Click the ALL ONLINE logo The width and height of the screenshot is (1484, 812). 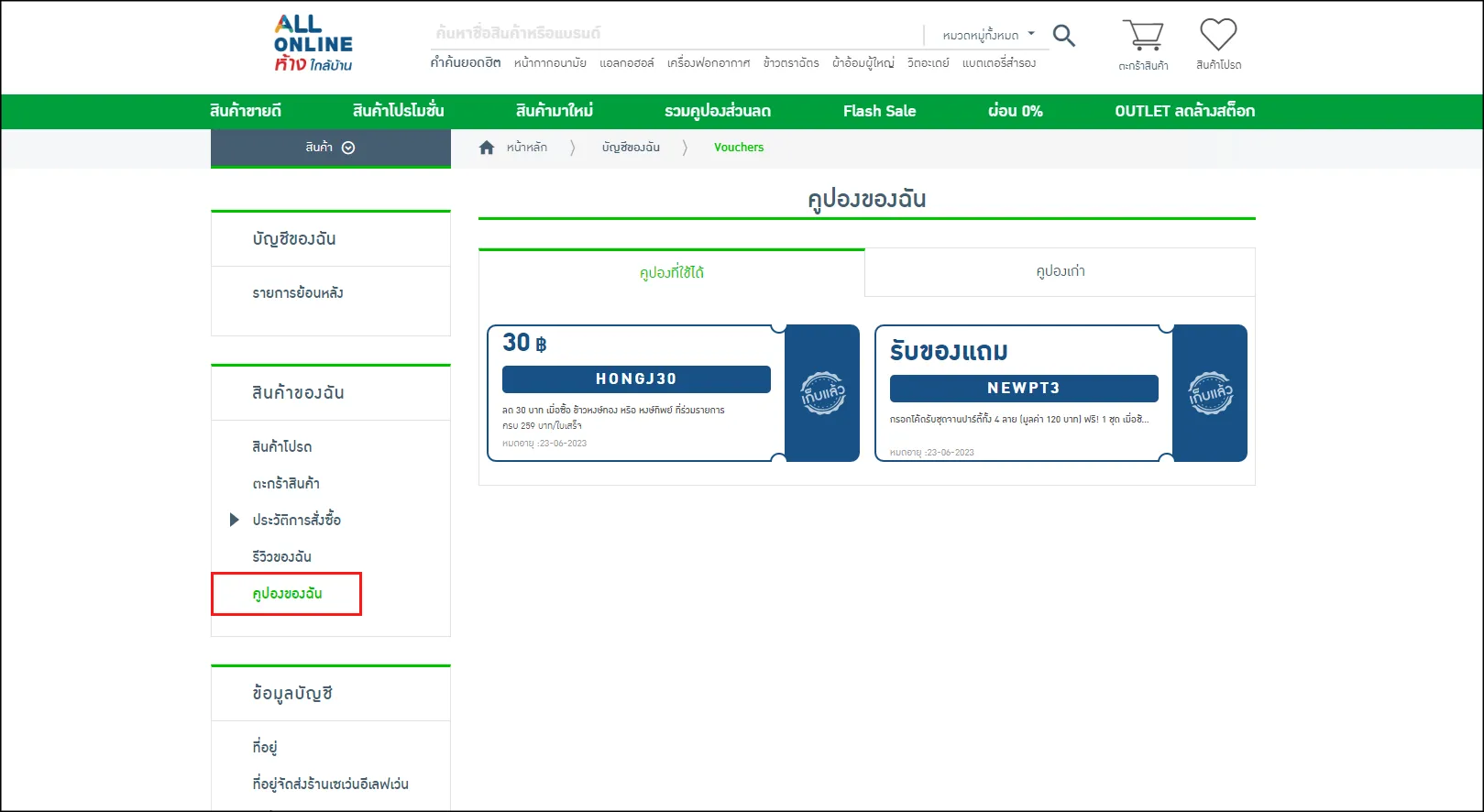(313, 43)
